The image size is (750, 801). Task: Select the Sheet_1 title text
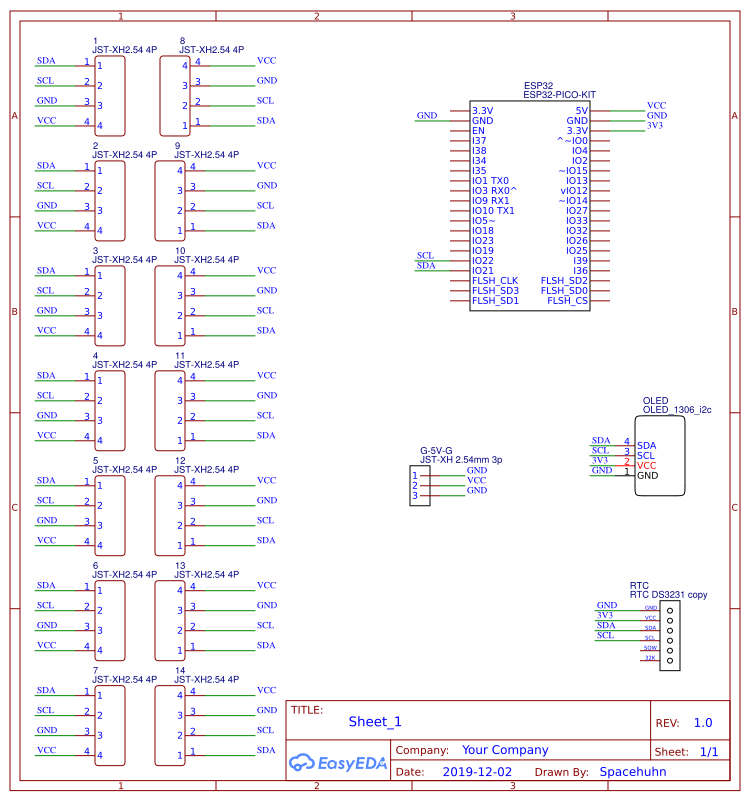click(x=375, y=721)
